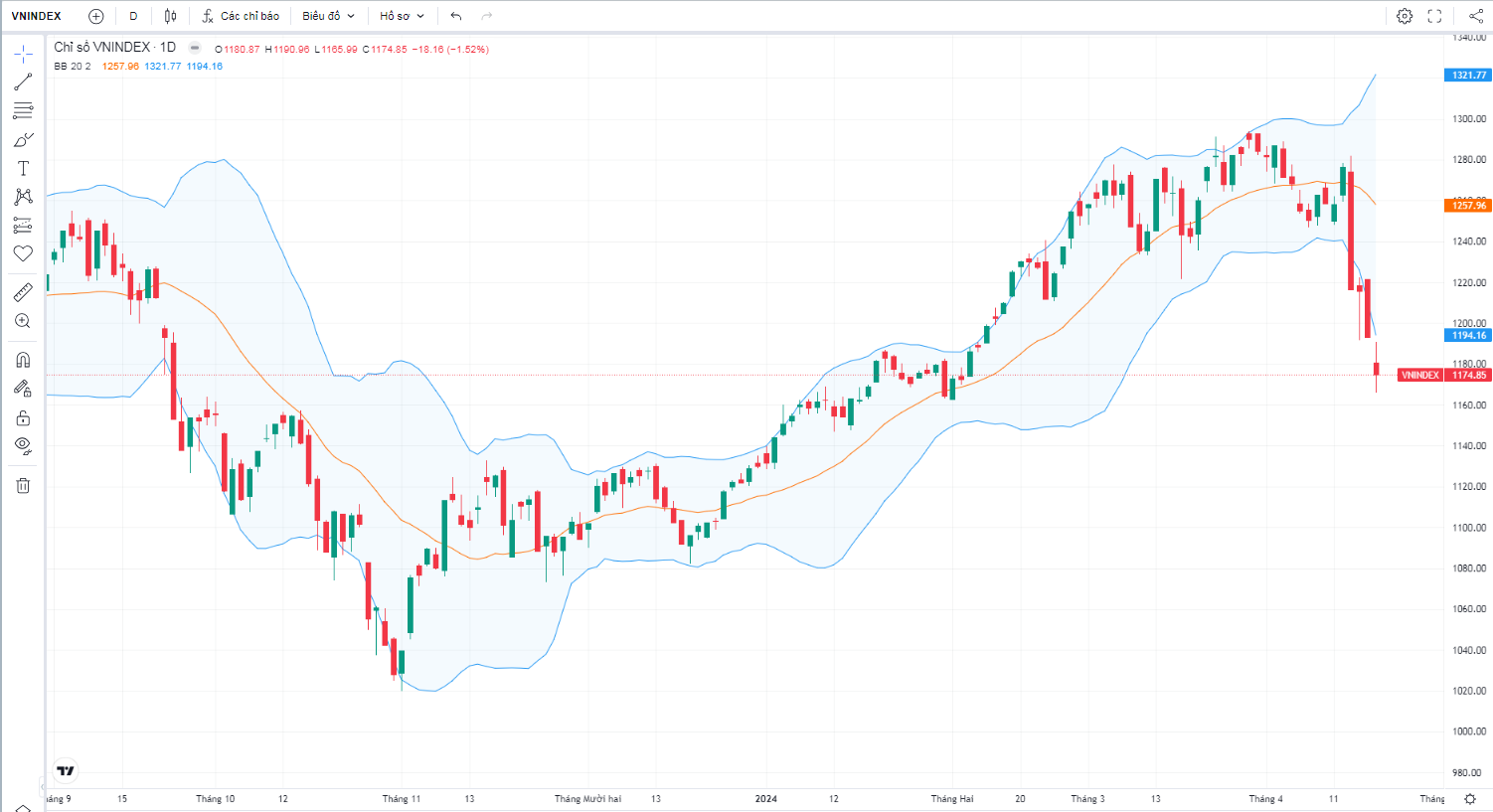Open the Fibonacci and Gann tools
Screen dimensions: 1493x812
(23, 111)
